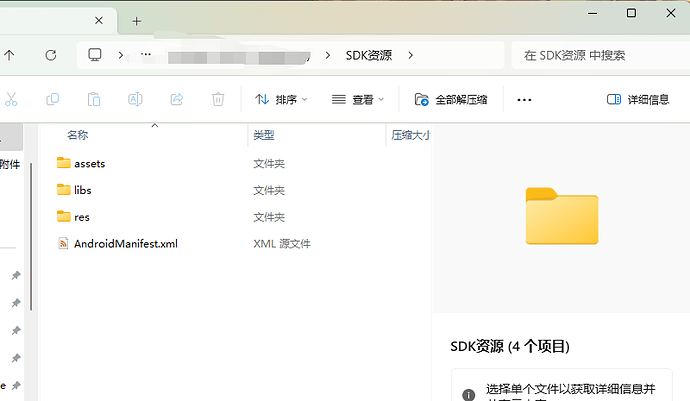Minimize the File Explorer window
Image resolution: width=690 pixels, height=401 pixels.
point(593,13)
